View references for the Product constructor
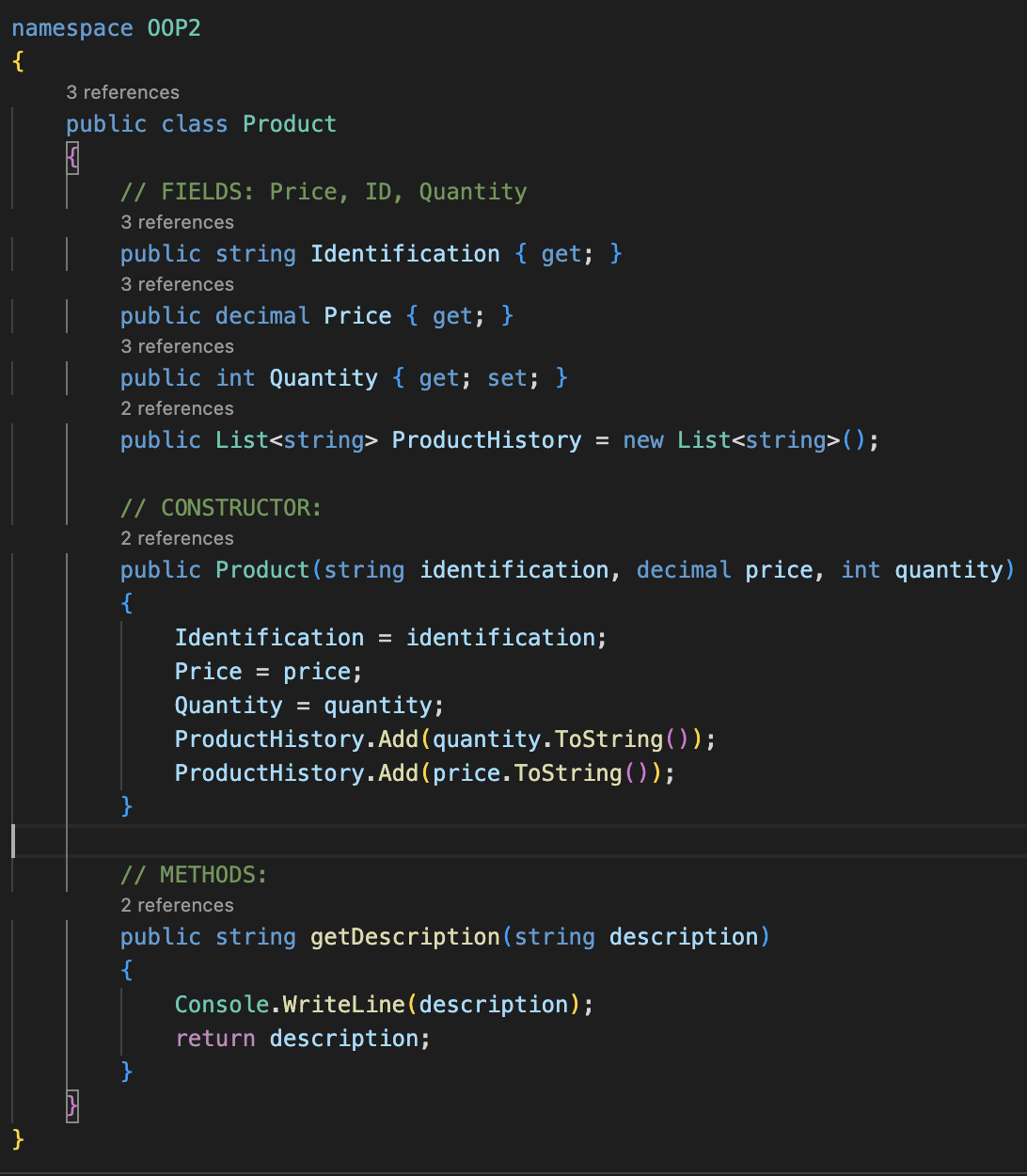Image resolution: width=1027 pixels, height=1176 pixels. coord(177,538)
